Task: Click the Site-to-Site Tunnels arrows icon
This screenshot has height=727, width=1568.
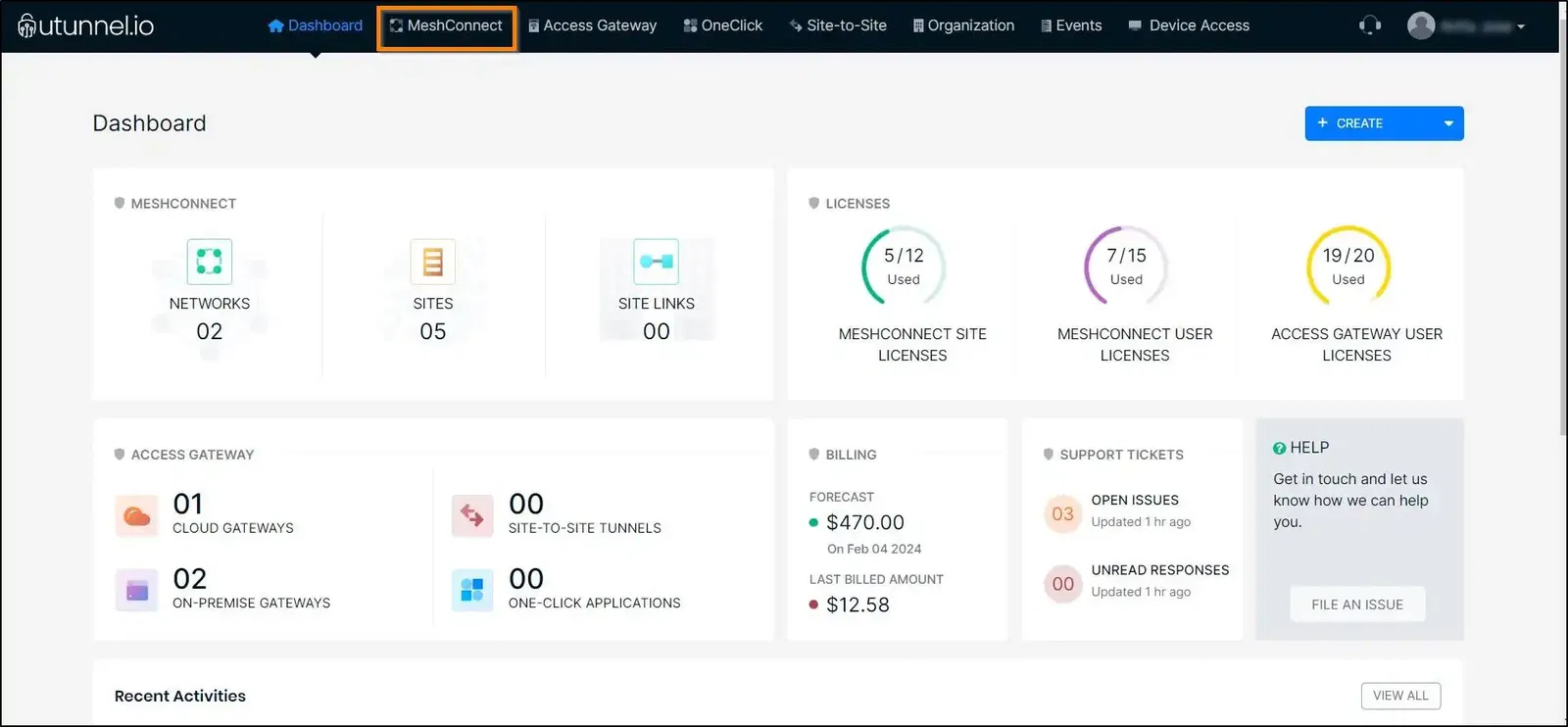Action: click(472, 516)
